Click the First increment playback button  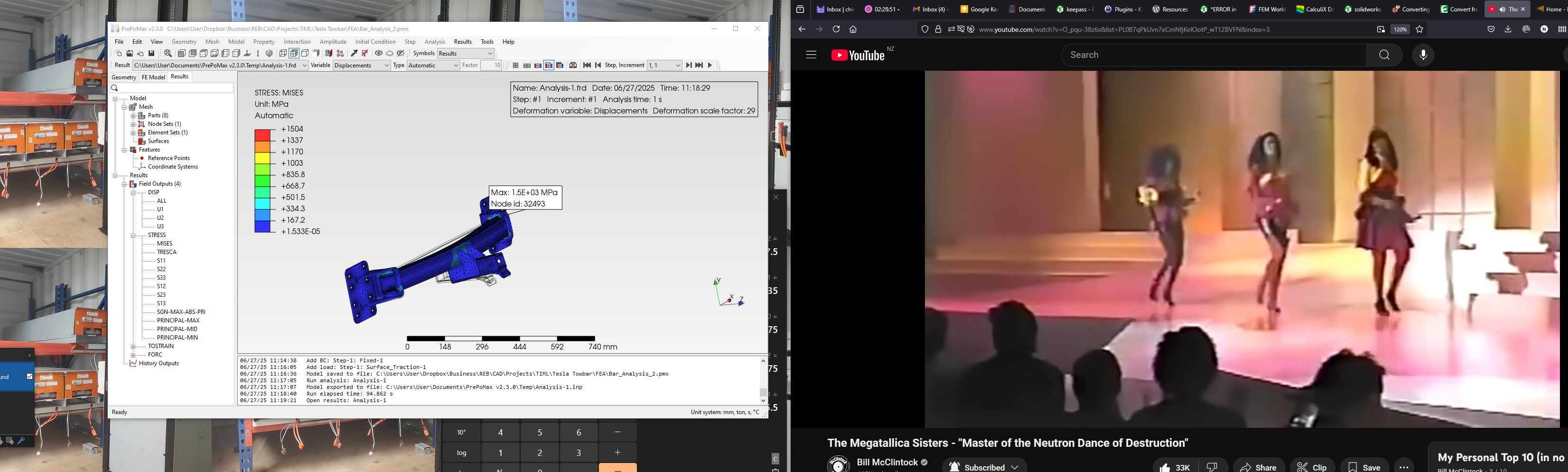[588, 65]
